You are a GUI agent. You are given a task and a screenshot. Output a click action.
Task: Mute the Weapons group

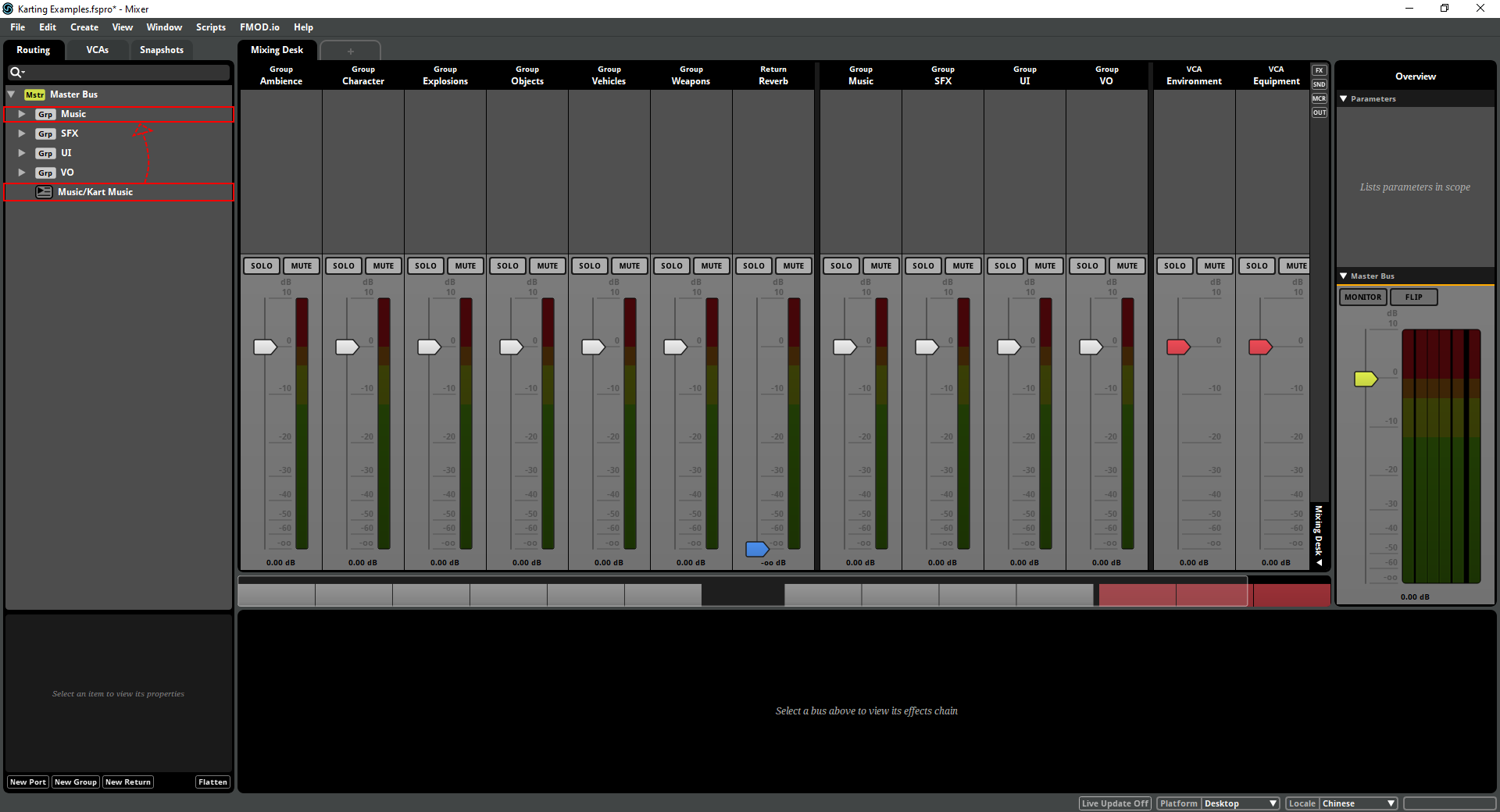711,265
